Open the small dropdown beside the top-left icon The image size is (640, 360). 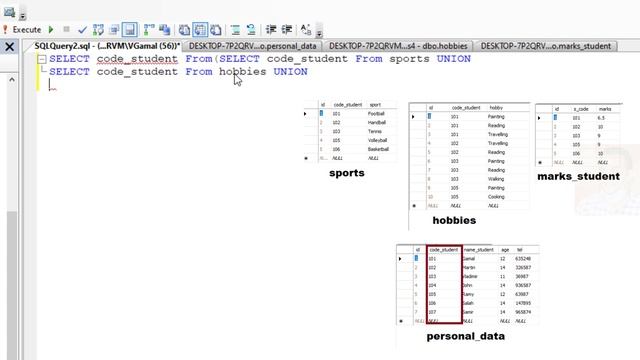(22, 16)
